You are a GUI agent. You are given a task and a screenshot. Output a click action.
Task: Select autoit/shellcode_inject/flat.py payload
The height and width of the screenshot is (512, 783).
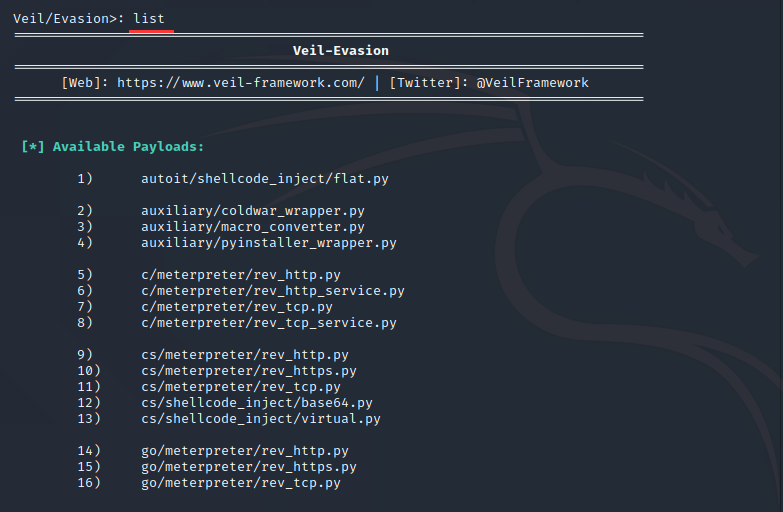265,179
